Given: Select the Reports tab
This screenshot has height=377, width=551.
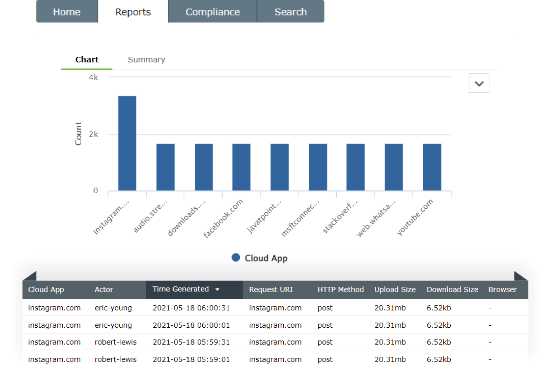Looking at the screenshot, I should pos(133,12).
